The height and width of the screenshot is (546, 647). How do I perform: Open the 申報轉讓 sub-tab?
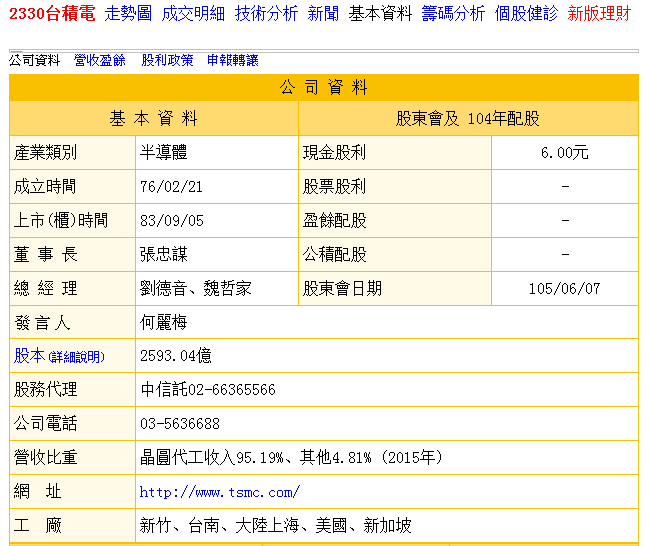(233, 60)
